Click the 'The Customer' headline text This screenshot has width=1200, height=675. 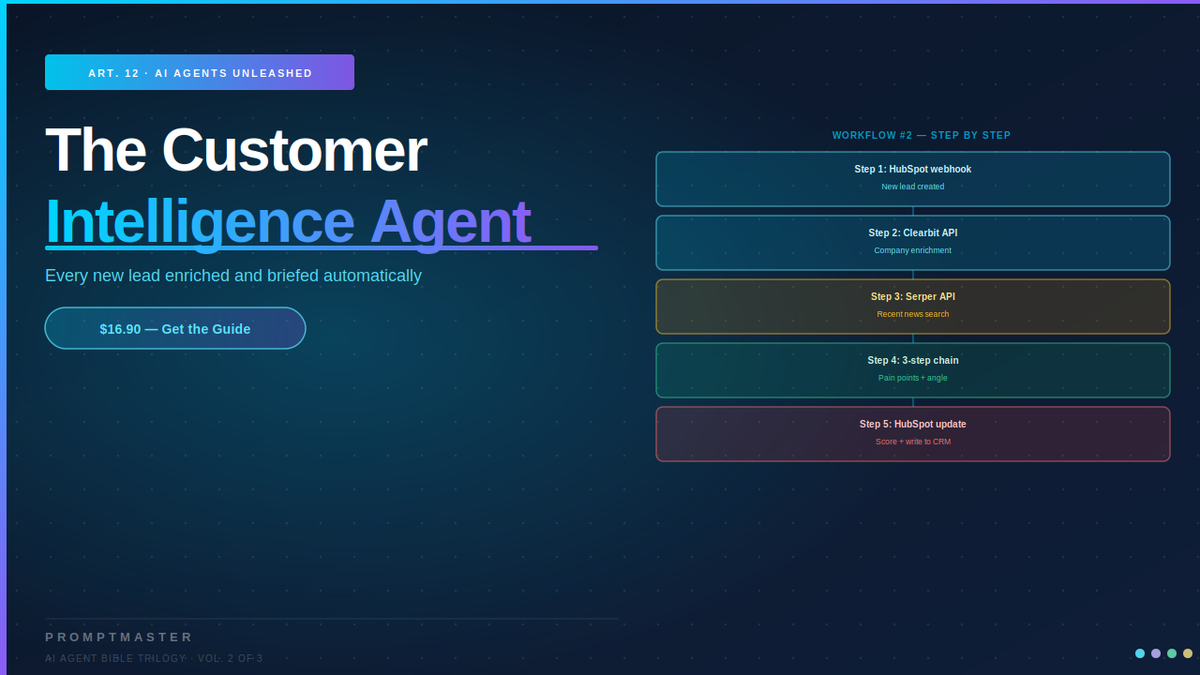(236, 150)
